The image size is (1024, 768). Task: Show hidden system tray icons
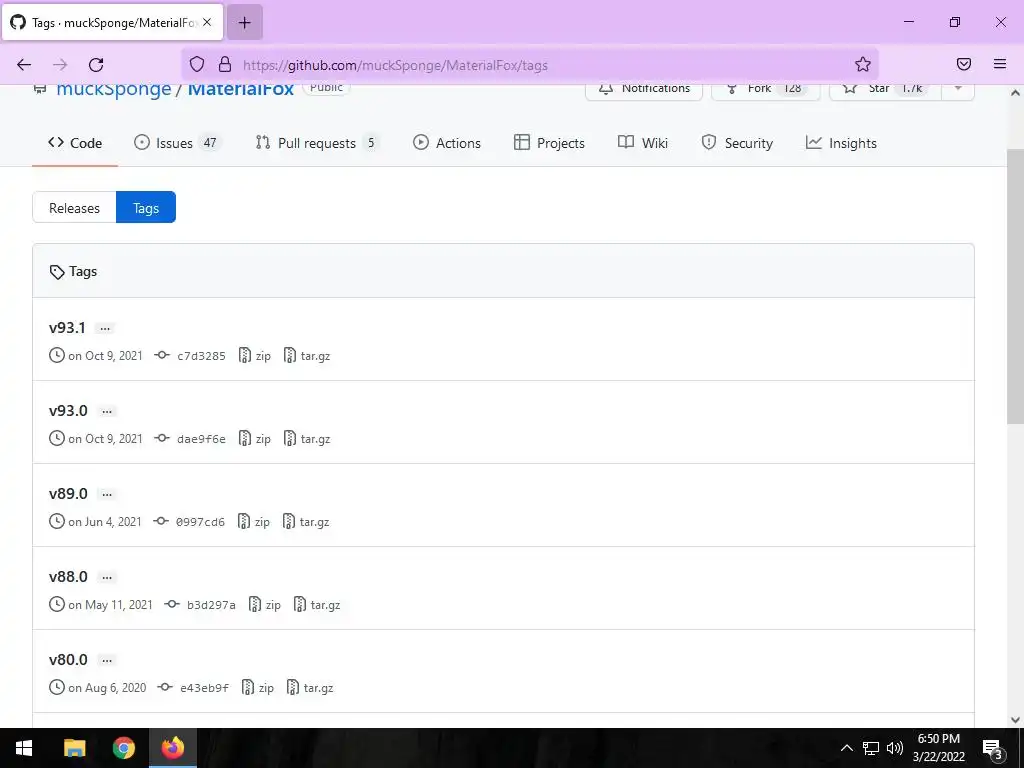846,748
